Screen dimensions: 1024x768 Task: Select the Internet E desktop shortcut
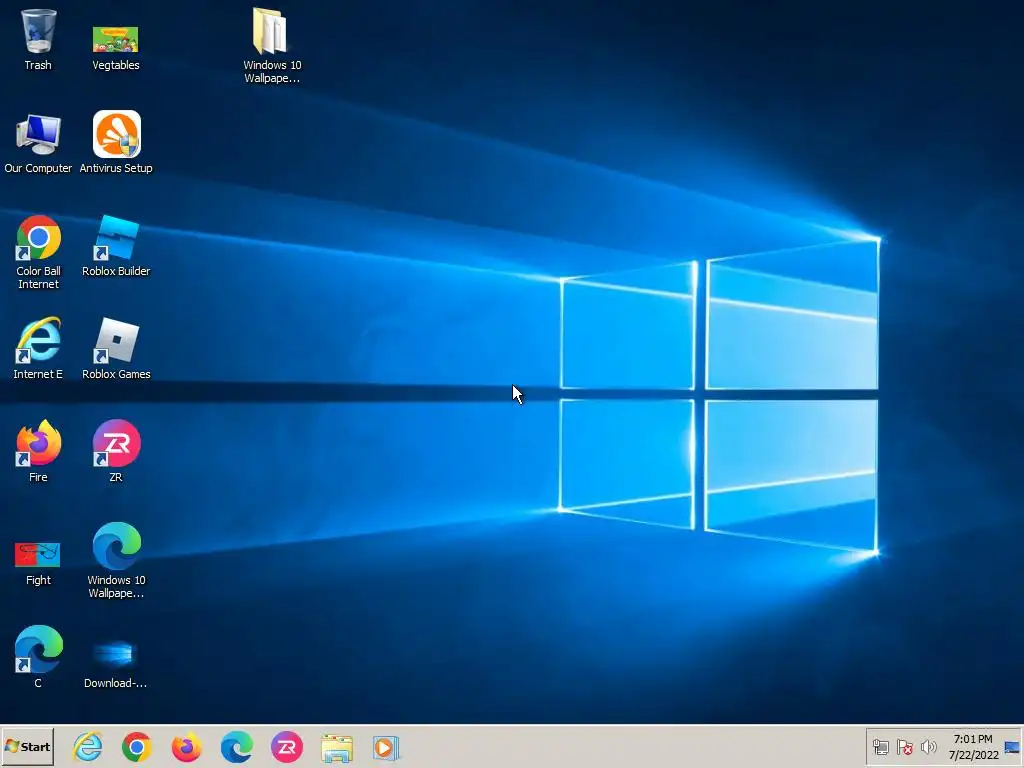(x=38, y=349)
